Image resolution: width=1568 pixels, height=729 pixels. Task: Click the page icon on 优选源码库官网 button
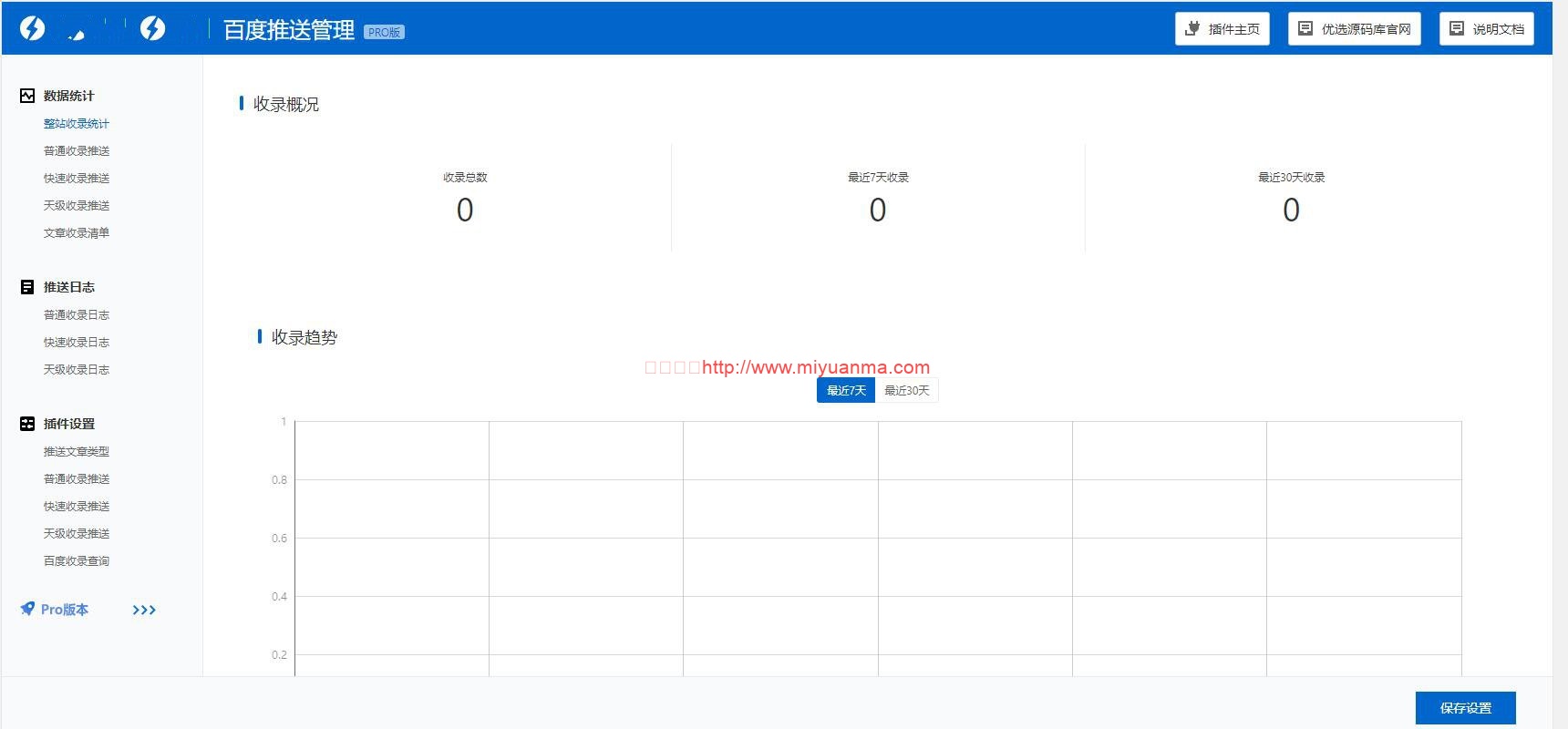[1305, 29]
